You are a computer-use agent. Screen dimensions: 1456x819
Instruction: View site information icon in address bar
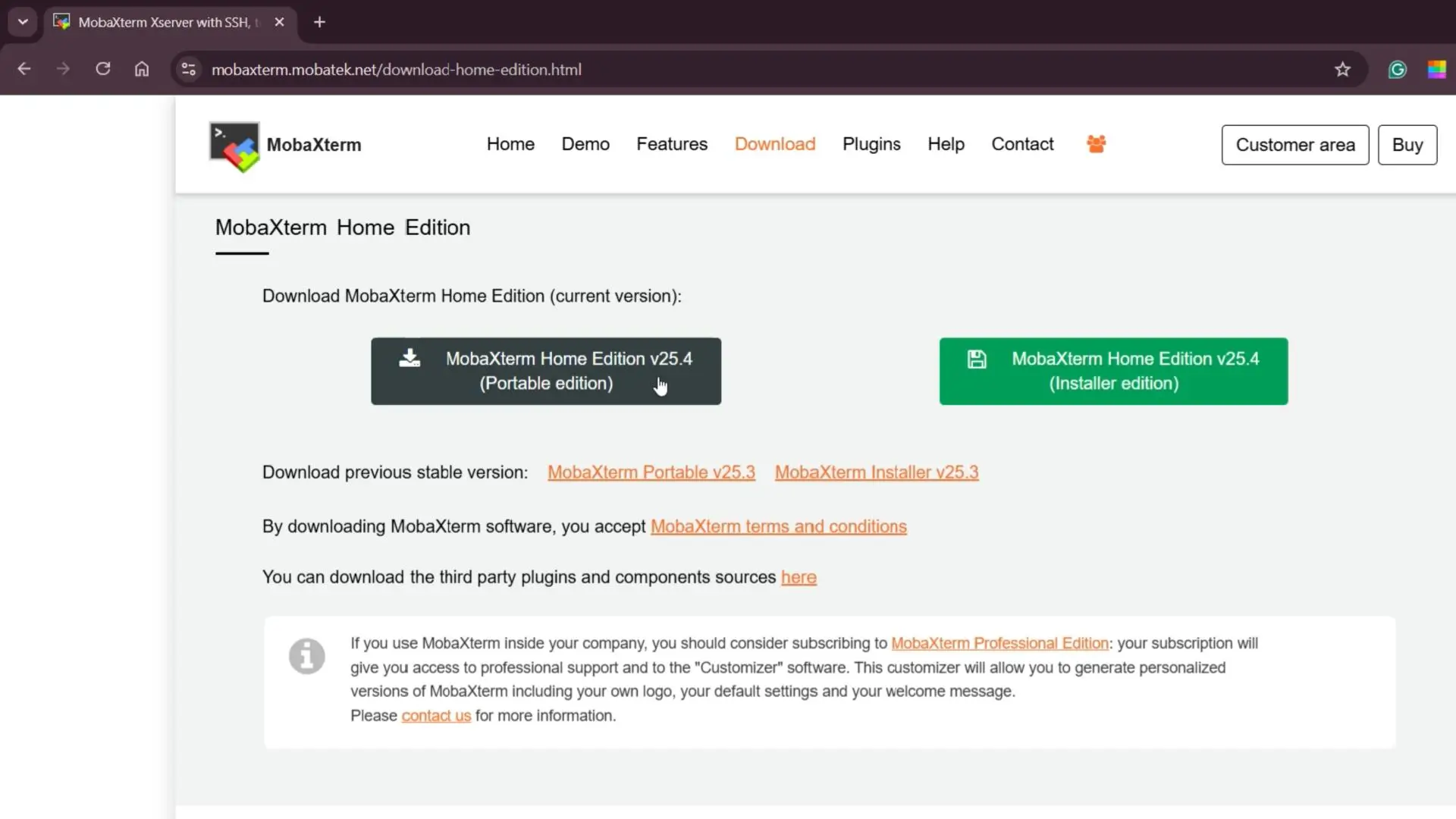pyautogui.click(x=189, y=70)
